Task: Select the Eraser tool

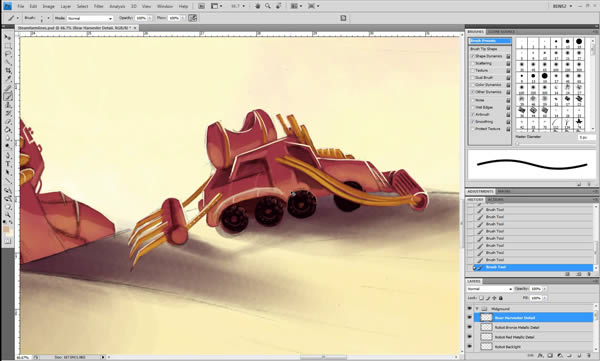Action: coord(8,122)
